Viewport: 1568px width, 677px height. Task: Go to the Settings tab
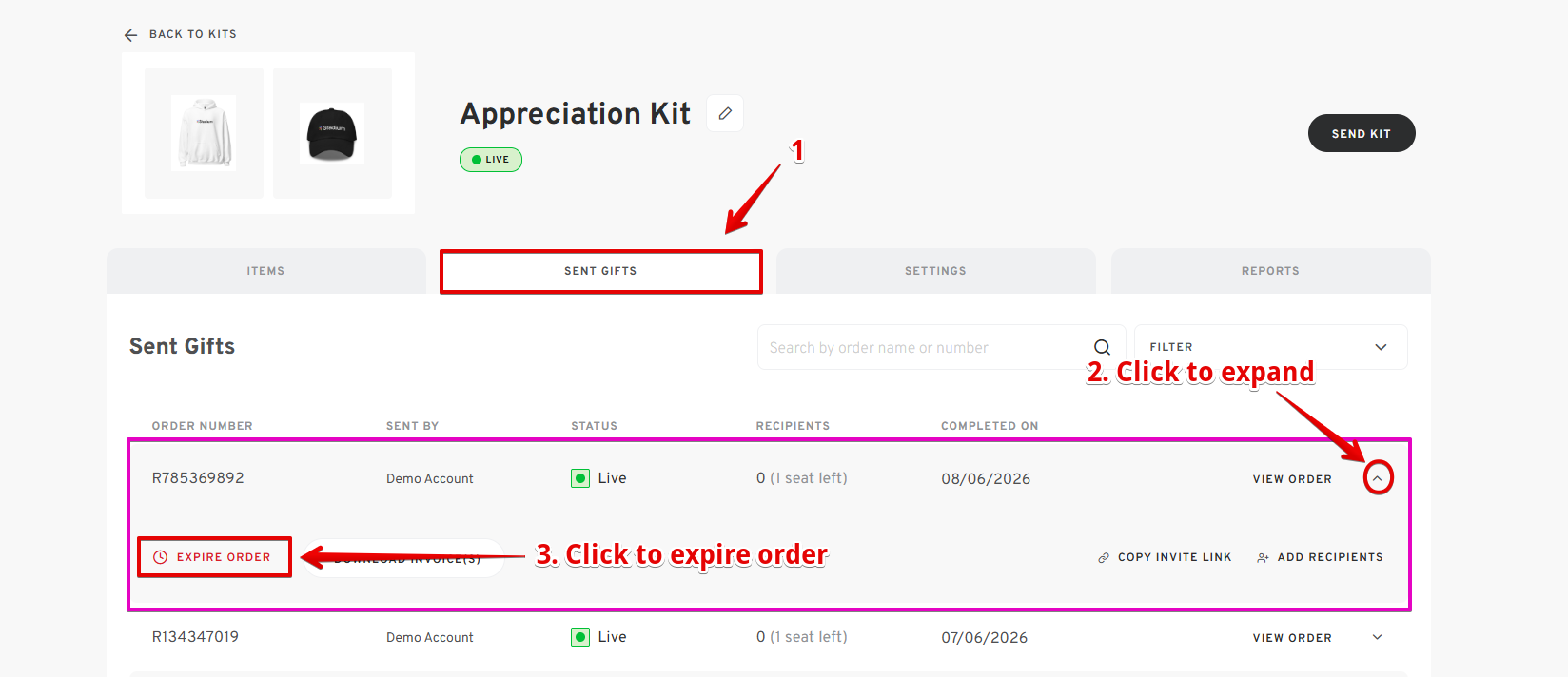[x=935, y=271]
